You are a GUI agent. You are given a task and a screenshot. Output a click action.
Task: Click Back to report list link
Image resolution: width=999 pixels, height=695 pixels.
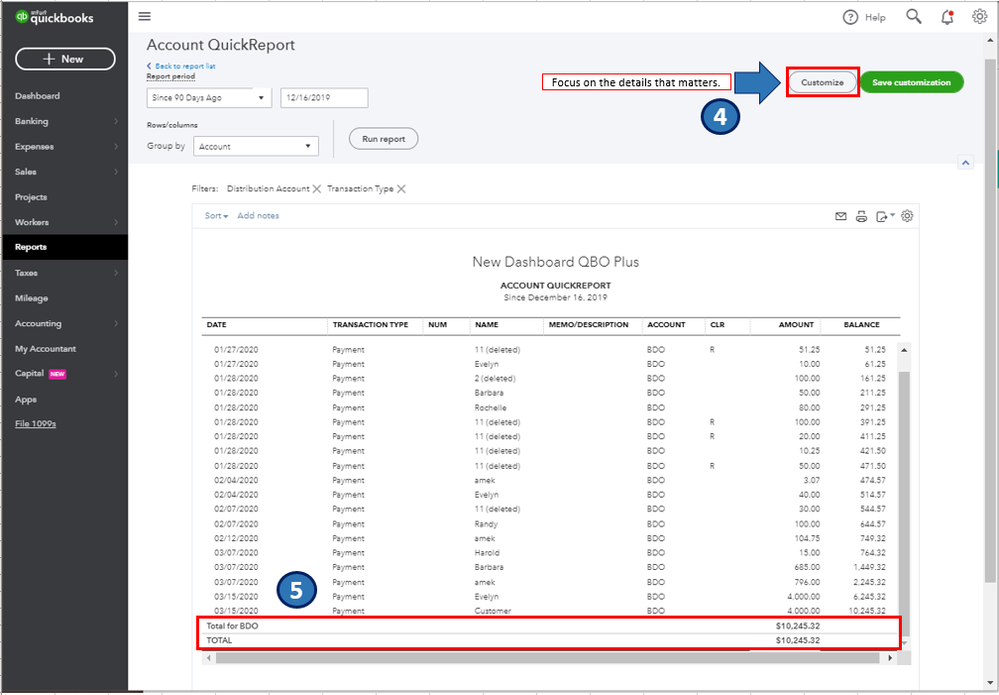coord(184,66)
